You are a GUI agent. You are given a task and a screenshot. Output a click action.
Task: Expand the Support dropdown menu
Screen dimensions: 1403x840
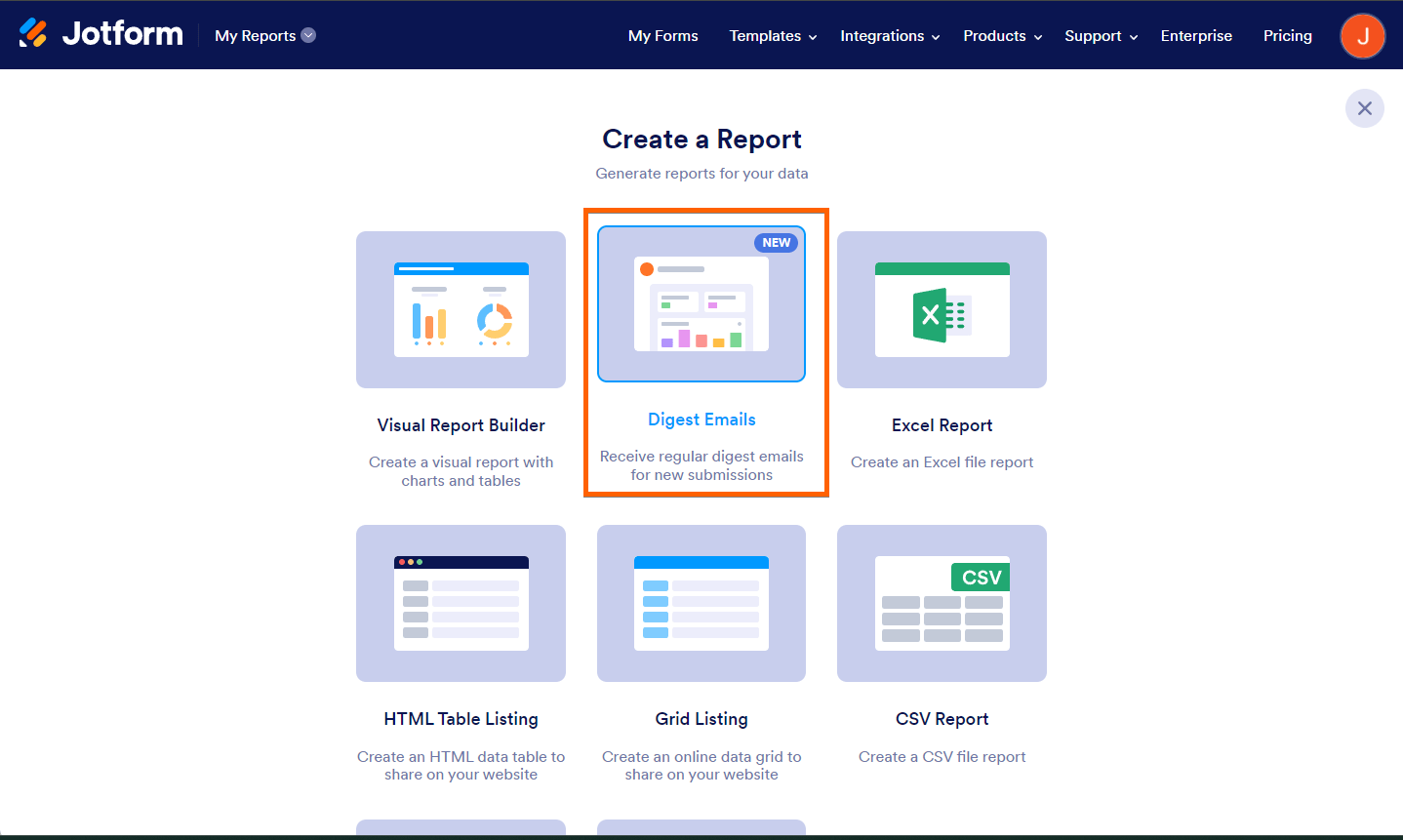[1102, 36]
